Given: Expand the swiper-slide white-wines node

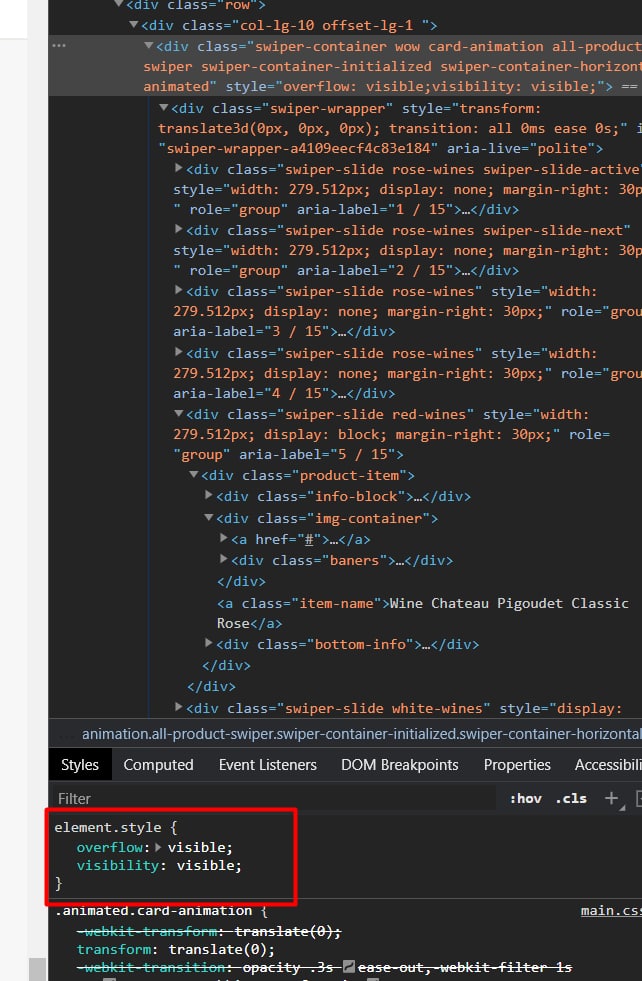Looking at the screenshot, I should point(178,708).
